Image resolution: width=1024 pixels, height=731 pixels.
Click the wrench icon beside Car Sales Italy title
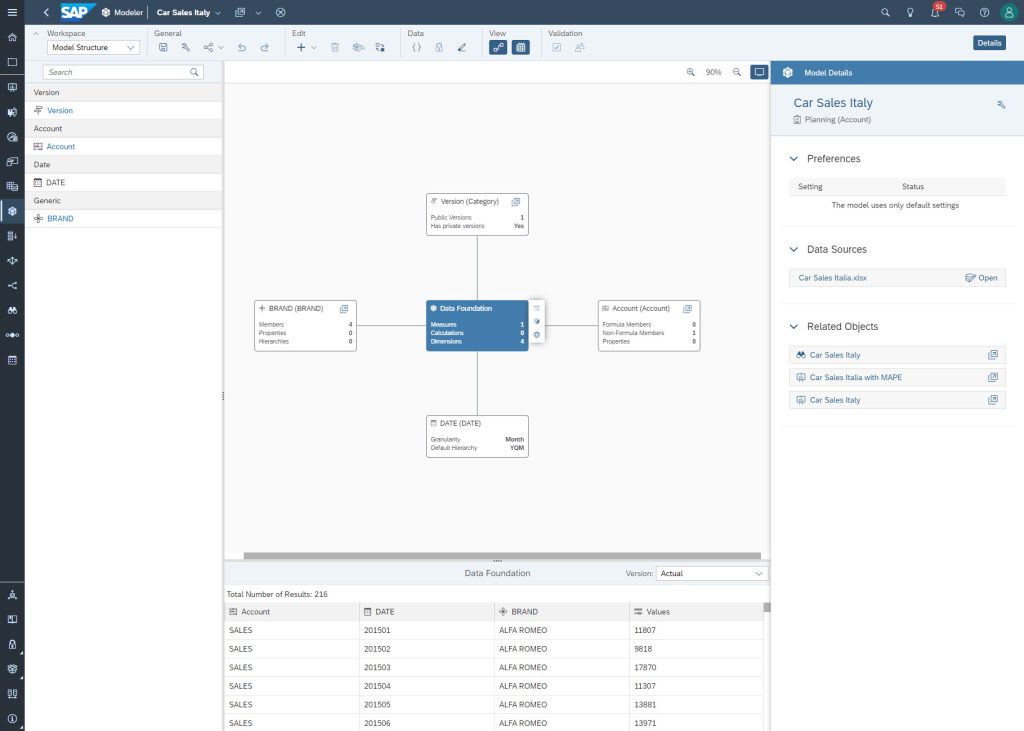pyautogui.click(x=1001, y=105)
